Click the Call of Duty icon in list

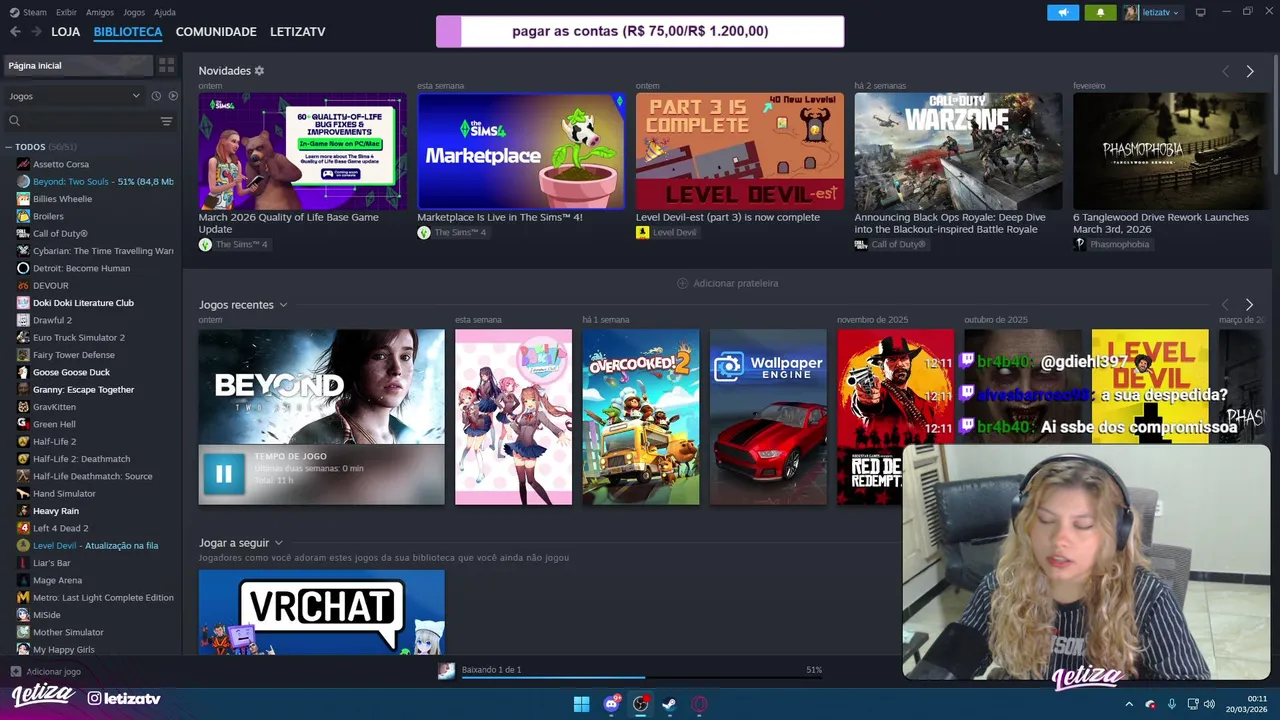(x=23, y=233)
